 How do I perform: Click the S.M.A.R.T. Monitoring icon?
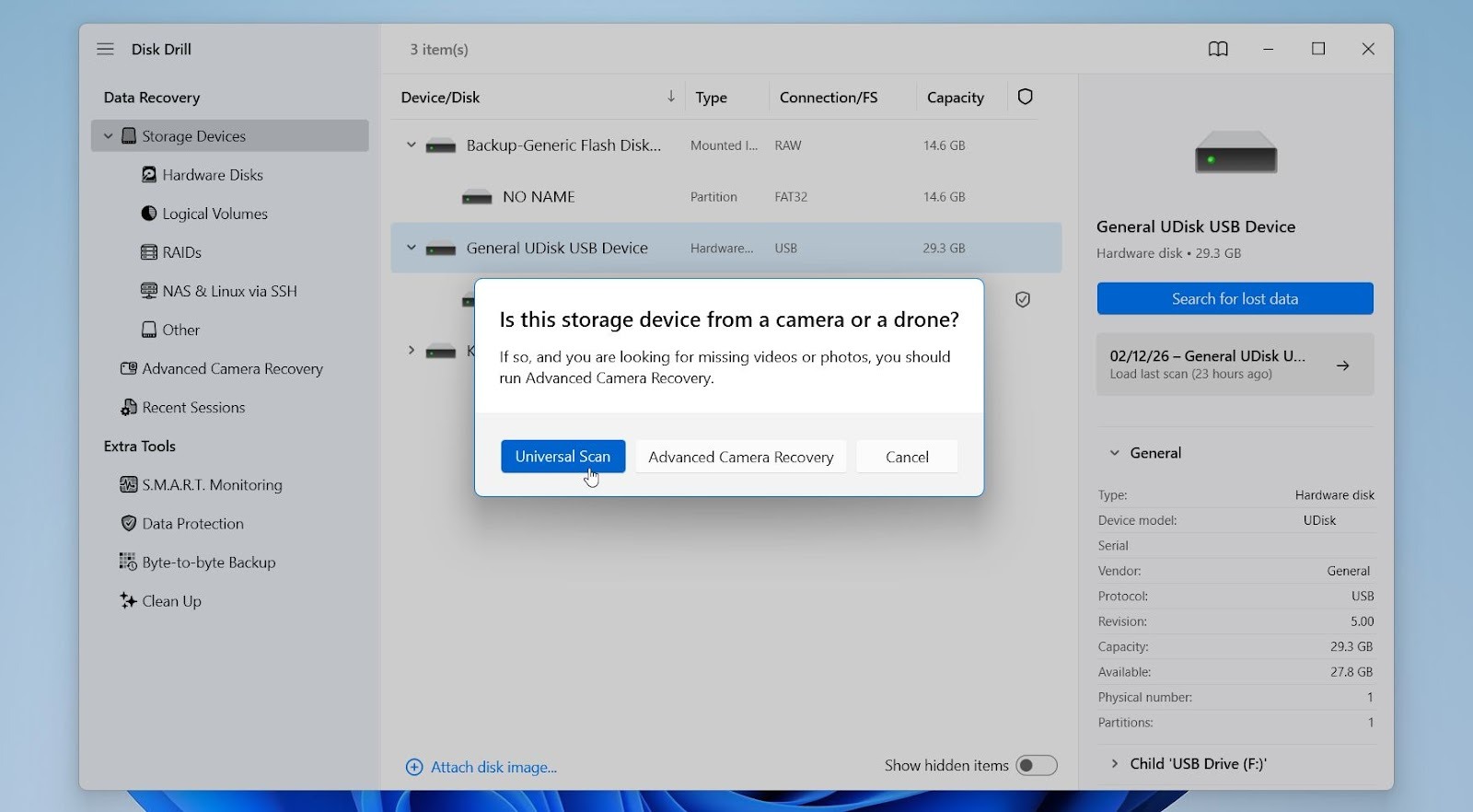coord(129,484)
